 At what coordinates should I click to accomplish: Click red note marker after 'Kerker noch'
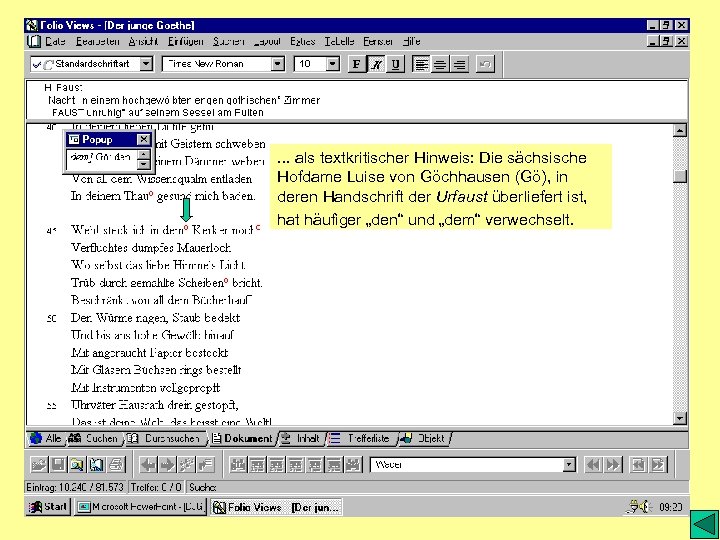click(x=258, y=227)
